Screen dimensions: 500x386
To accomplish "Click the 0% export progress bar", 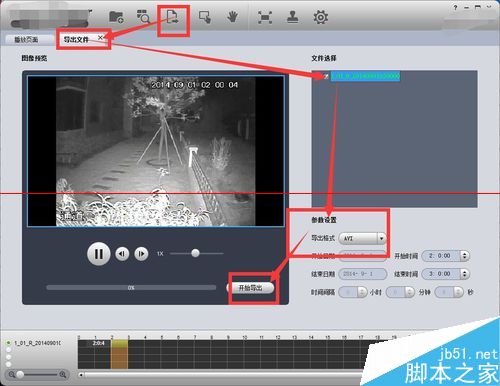I will click(131, 287).
